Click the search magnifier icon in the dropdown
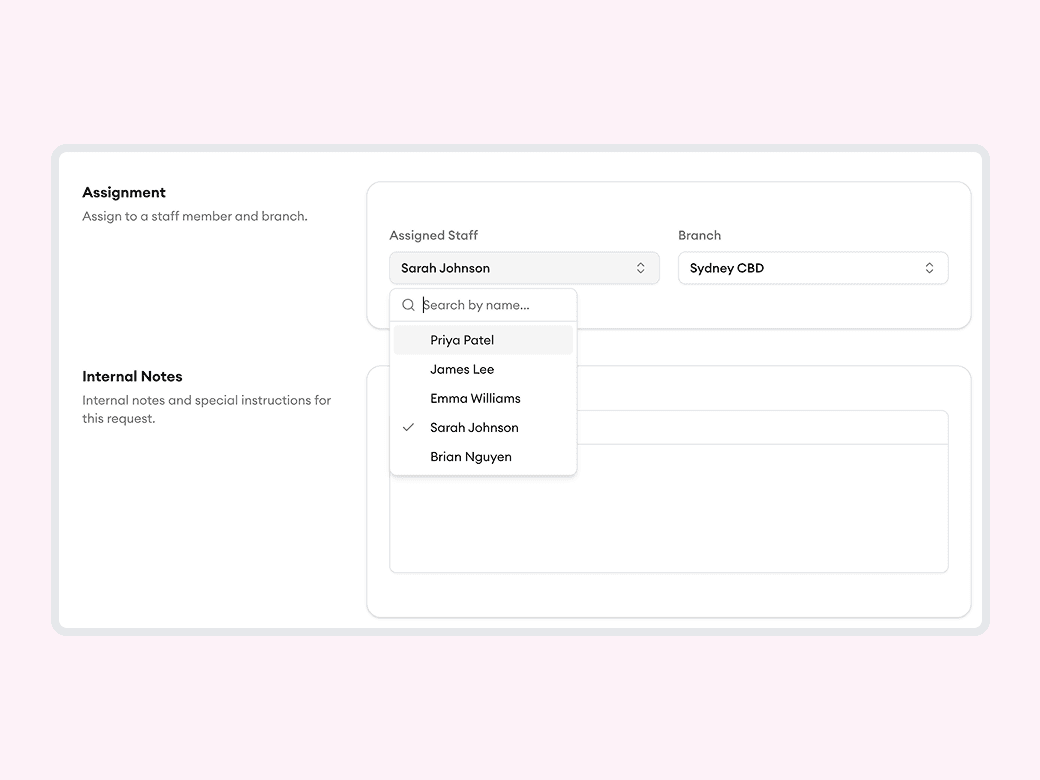 coord(408,304)
